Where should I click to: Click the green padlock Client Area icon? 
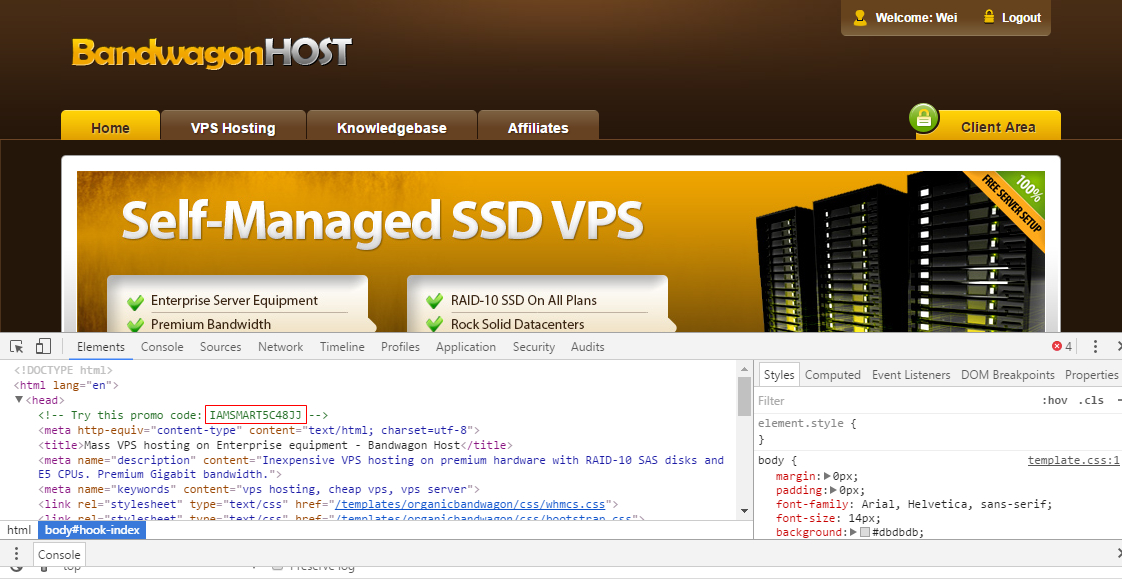click(924, 119)
